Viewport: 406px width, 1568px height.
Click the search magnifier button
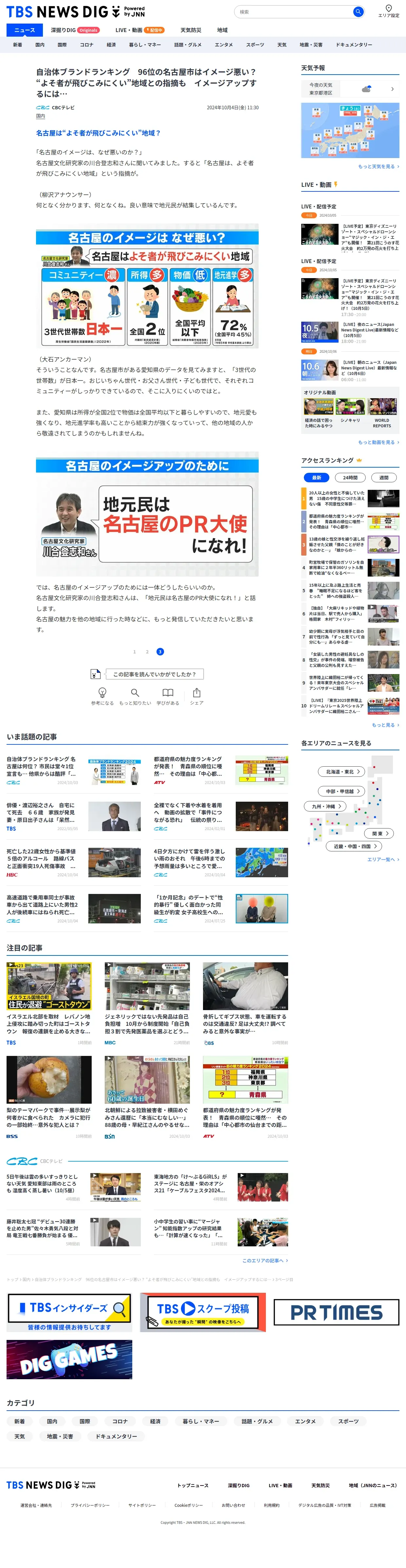[x=358, y=11]
